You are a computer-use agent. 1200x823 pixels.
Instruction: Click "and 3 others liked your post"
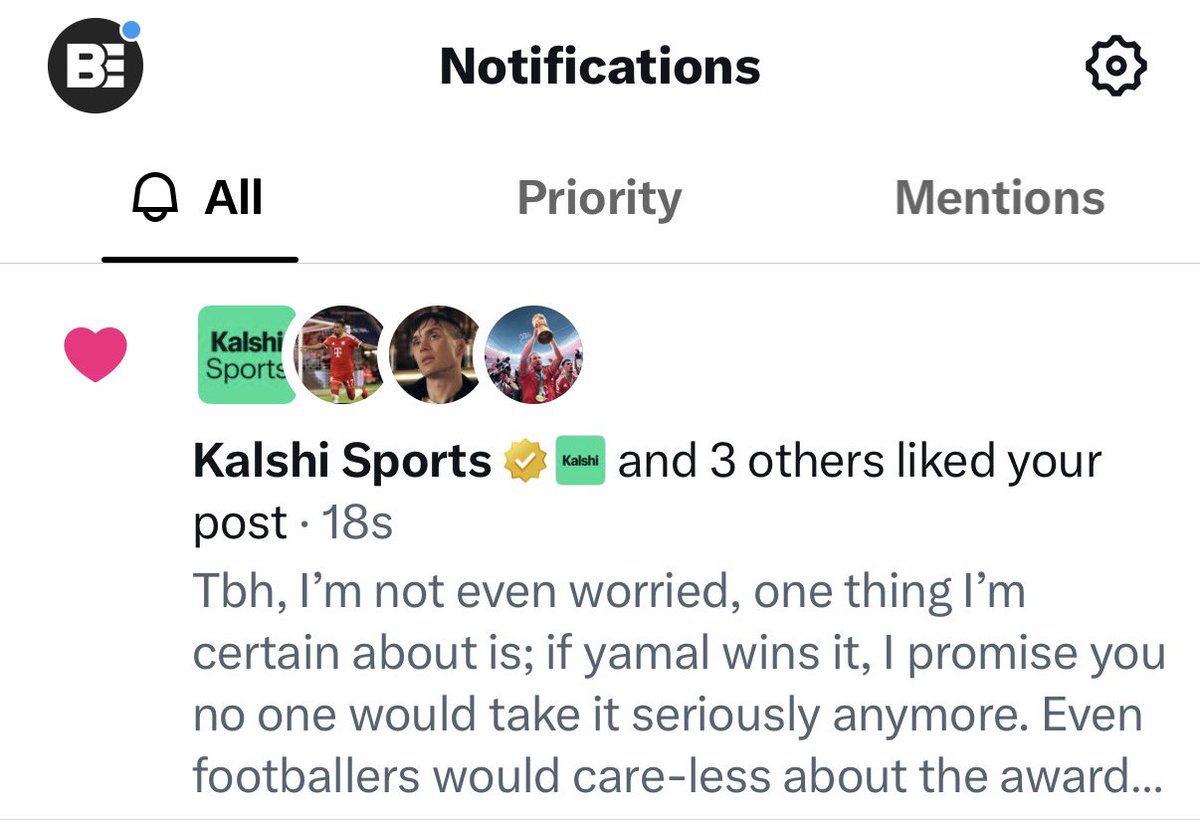tap(646, 492)
